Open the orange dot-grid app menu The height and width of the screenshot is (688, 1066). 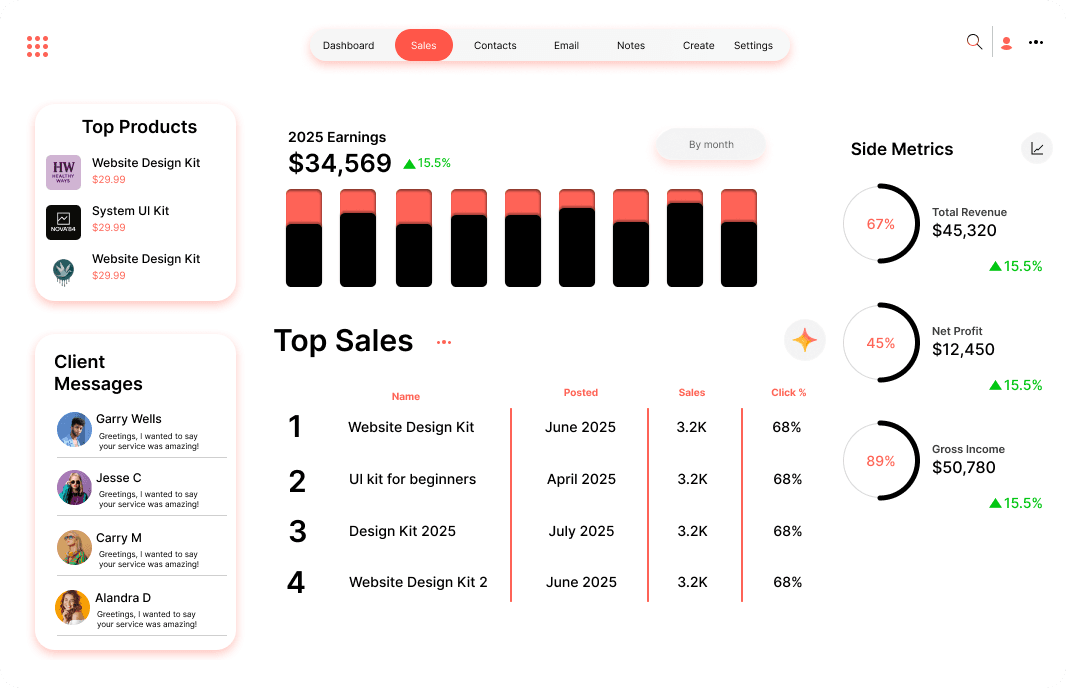37,46
